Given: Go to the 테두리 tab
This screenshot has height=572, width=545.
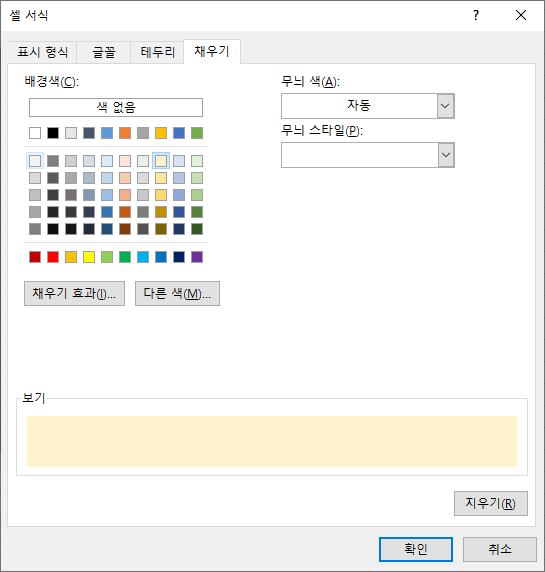Looking at the screenshot, I should click(x=157, y=52).
